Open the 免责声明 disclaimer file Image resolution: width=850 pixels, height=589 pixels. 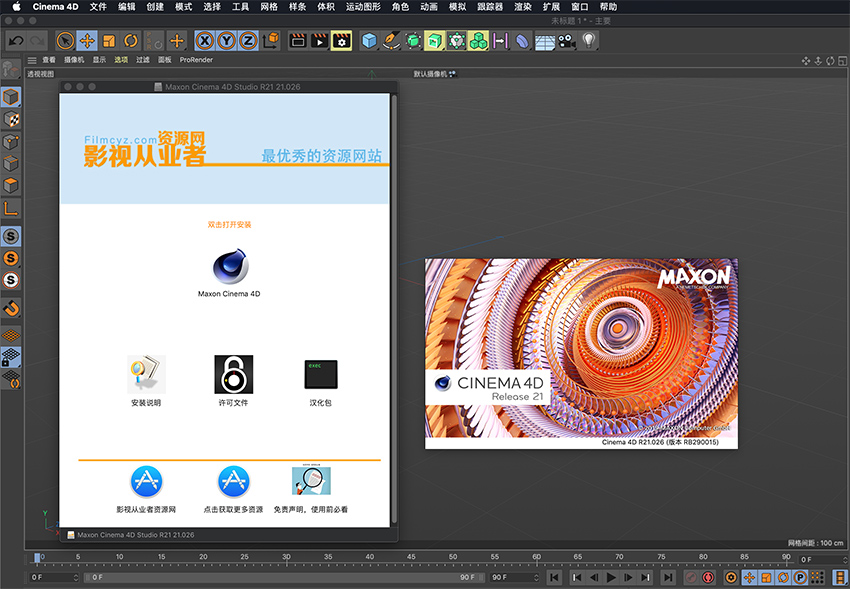click(311, 481)
